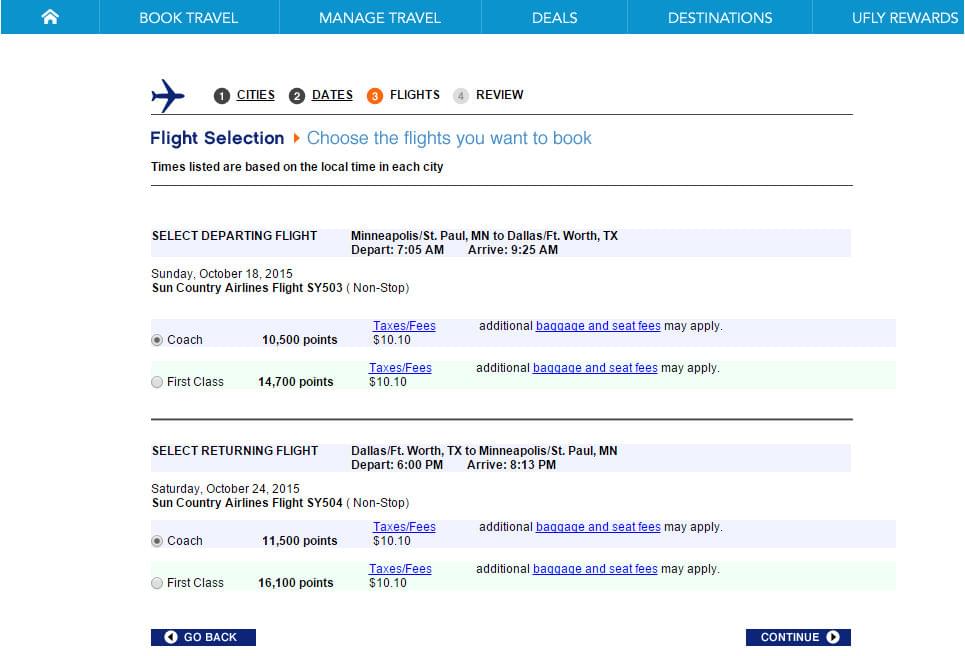The height and width of the screenshot is (656, 965).
Task: Click the Select Departing Flight header
Action: (234, 236)
